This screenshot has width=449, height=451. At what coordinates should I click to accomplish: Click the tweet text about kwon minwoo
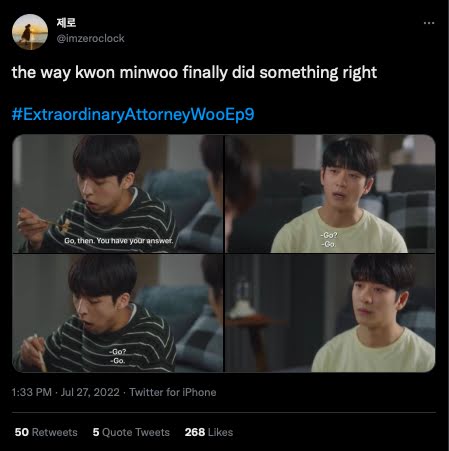[194, 73]
